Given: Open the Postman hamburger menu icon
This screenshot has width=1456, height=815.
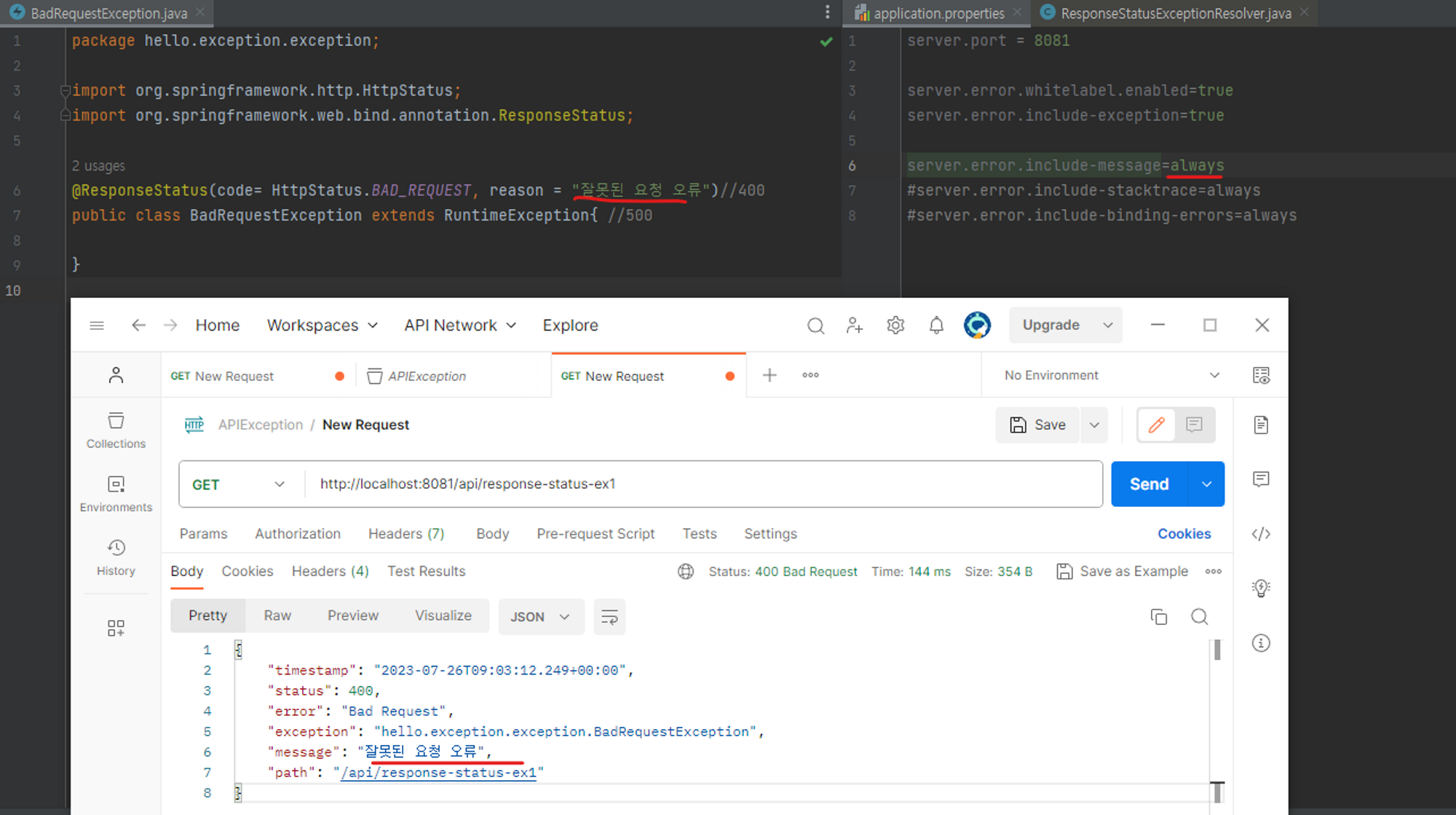Looking at the screenshot, I should 97,326.
